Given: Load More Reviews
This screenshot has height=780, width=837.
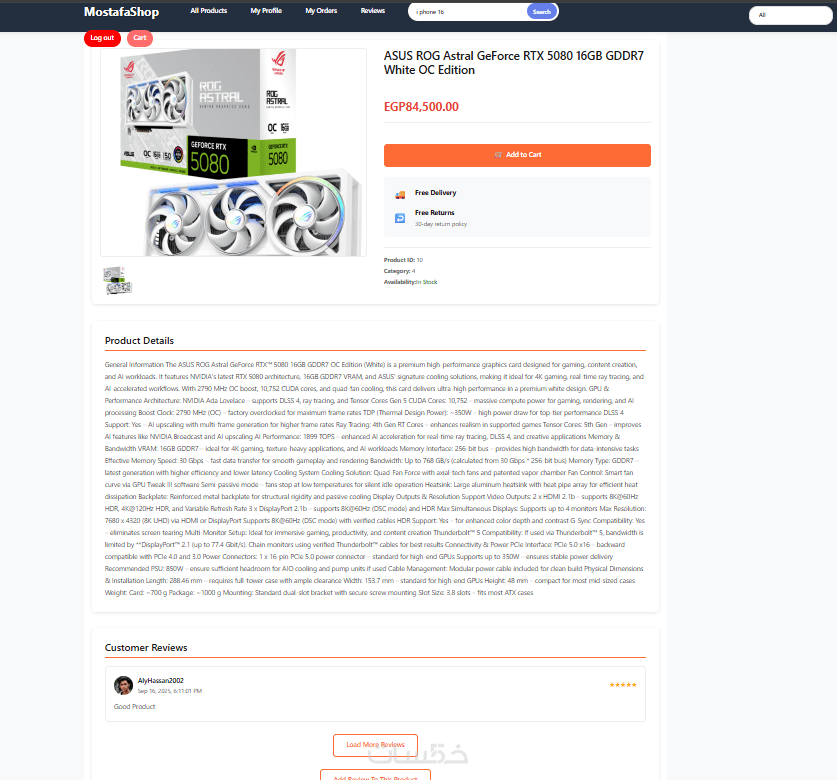Looking at the screenshot, I should point(375,745).
